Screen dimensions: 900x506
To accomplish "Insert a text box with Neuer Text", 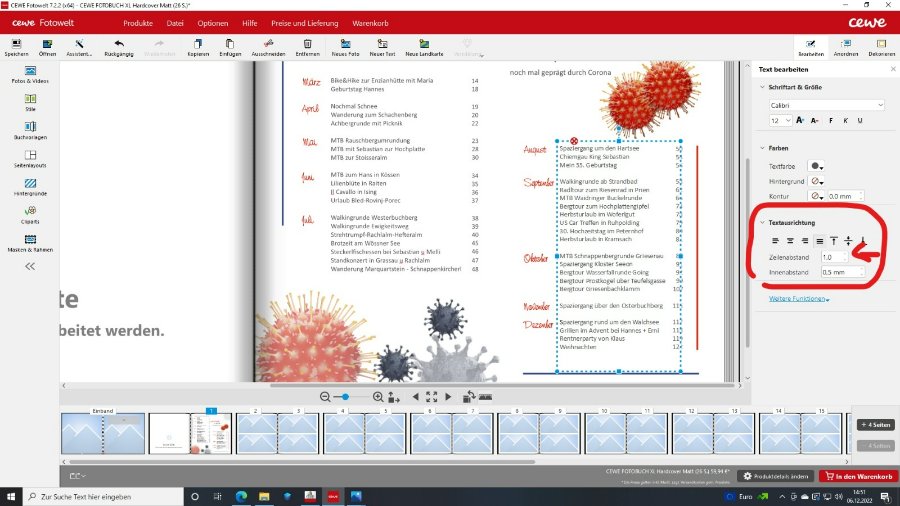I will tap(383, 43).
